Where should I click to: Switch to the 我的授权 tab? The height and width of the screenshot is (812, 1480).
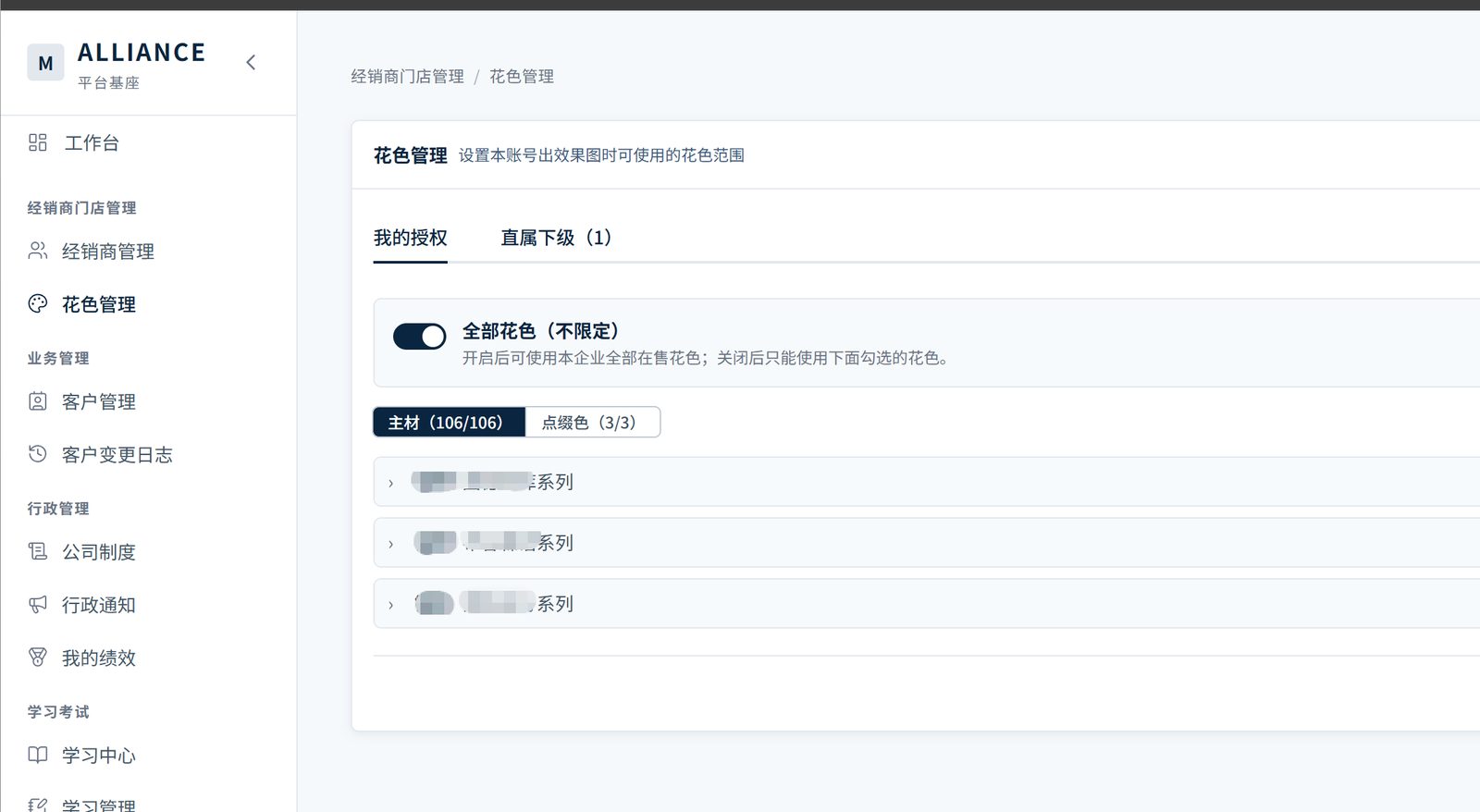[411, 238]
